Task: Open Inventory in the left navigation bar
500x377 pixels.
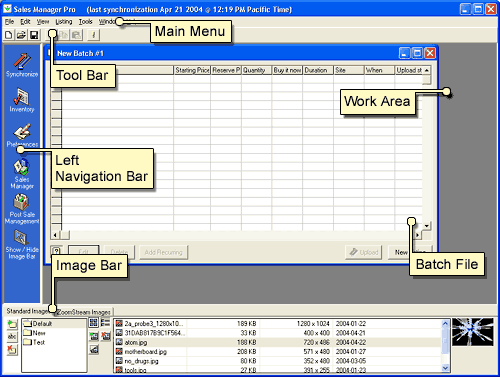Action: [x=22, y=100]
